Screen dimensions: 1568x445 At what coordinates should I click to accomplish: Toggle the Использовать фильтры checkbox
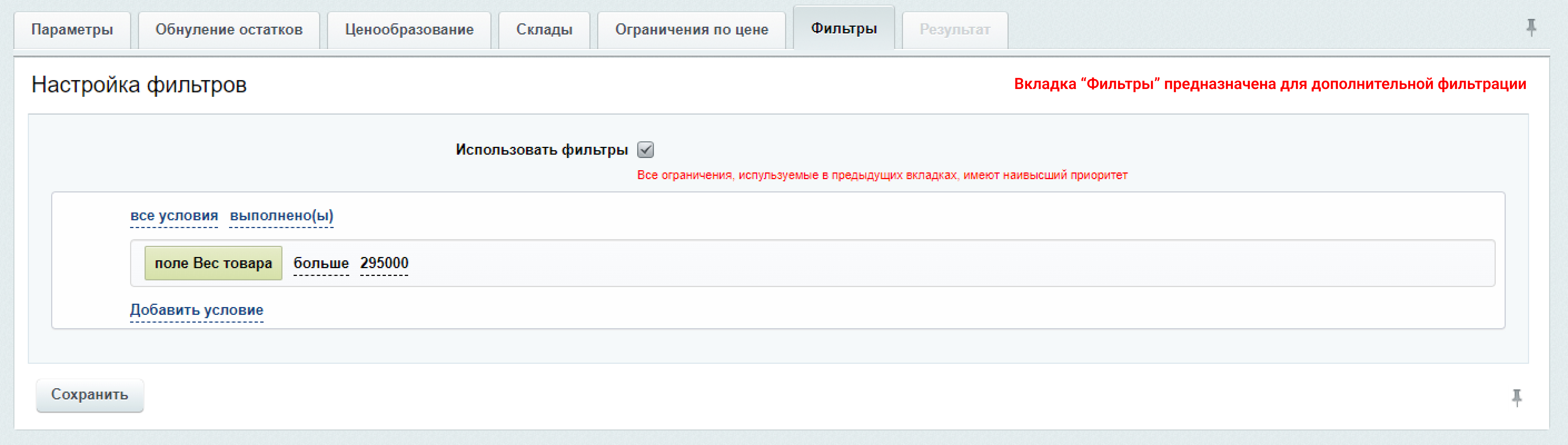(645, 150)
